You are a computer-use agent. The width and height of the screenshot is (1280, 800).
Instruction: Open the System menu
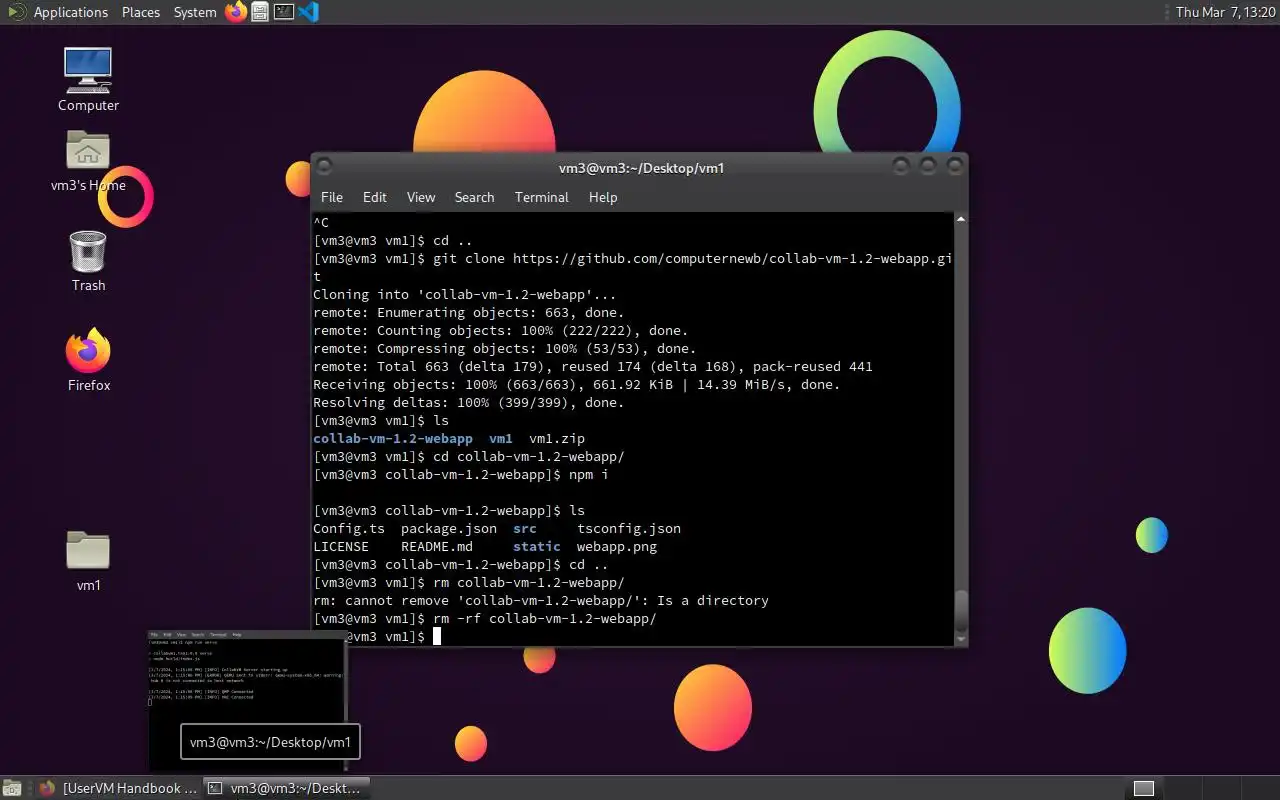195,12
